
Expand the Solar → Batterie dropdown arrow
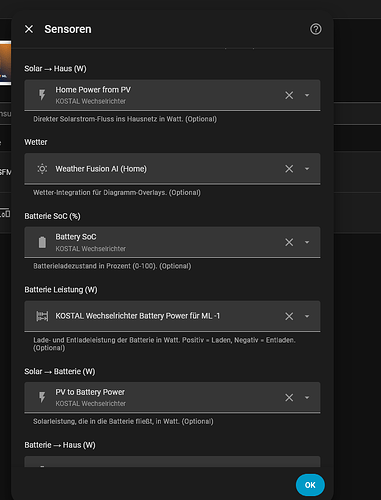point(307,397)
